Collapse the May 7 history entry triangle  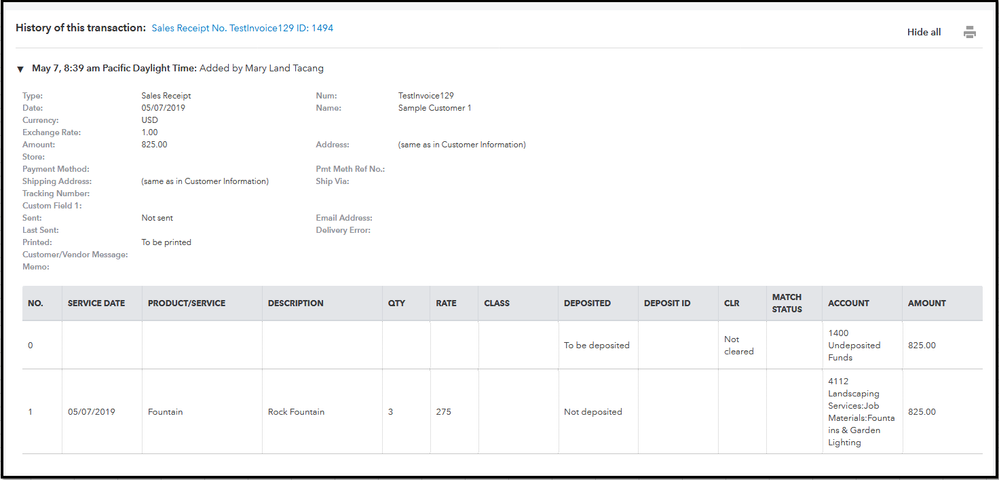click(20, 69)
